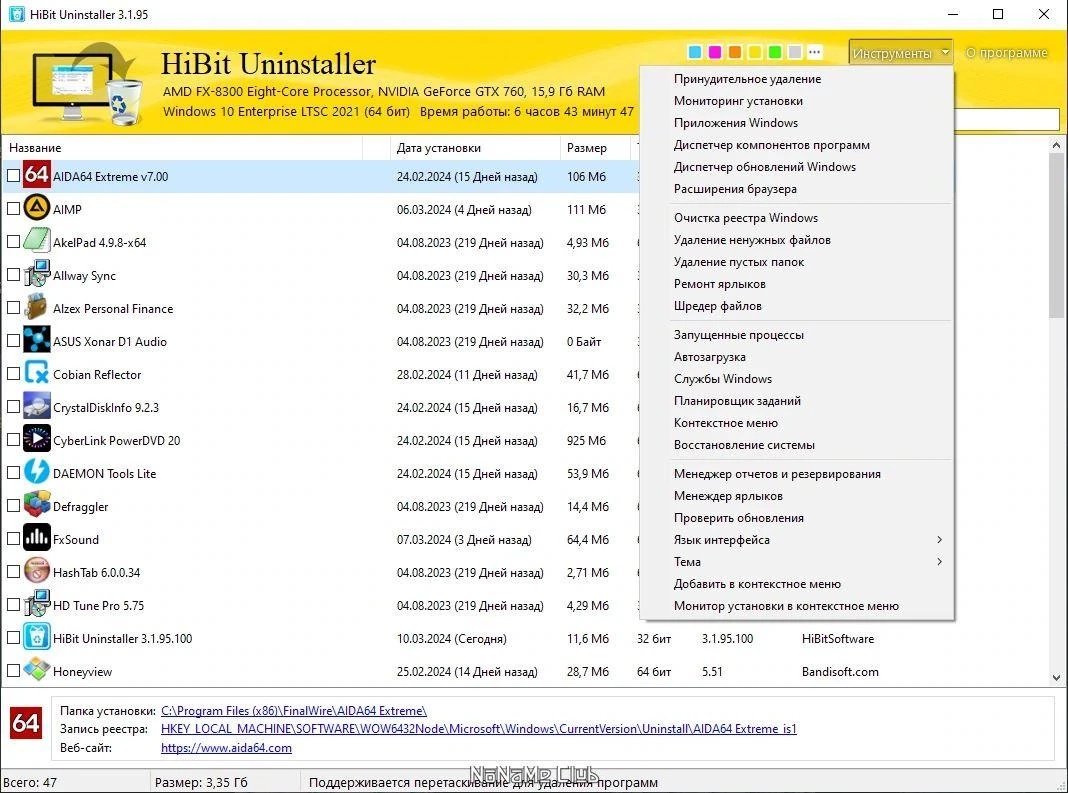
Task: Click the AkelPad notepad icon
Action: click(x=36, y=241)
